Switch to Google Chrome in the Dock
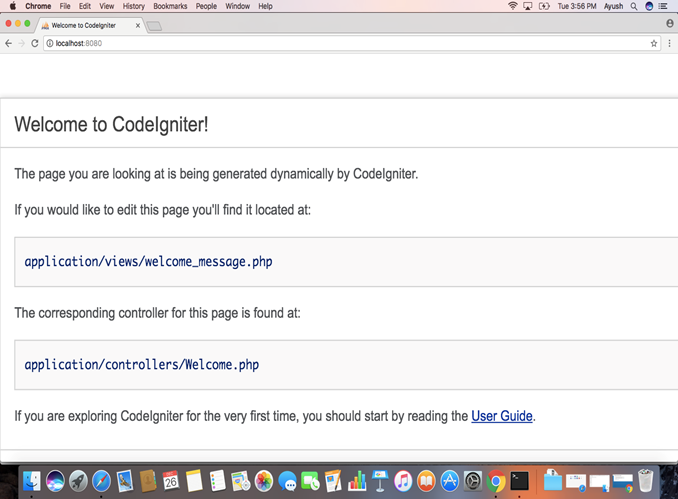This screenshot has height=499, width=678. [496, 481]
